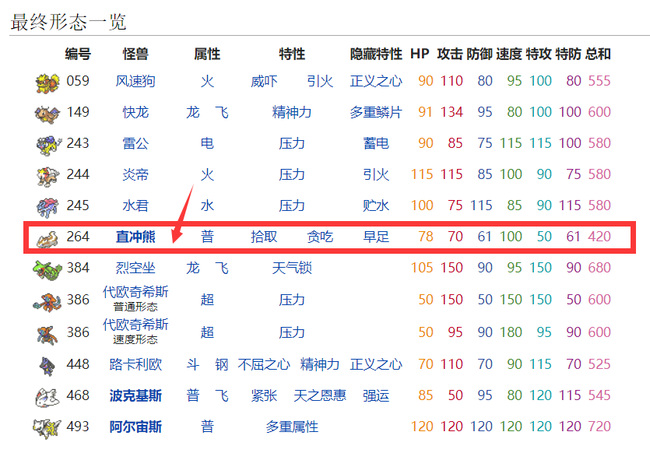The width and height of the screenshot is (650, 453).
Task: Open the 蓄电 hidden ability link
Action: [x=376, y=143]
